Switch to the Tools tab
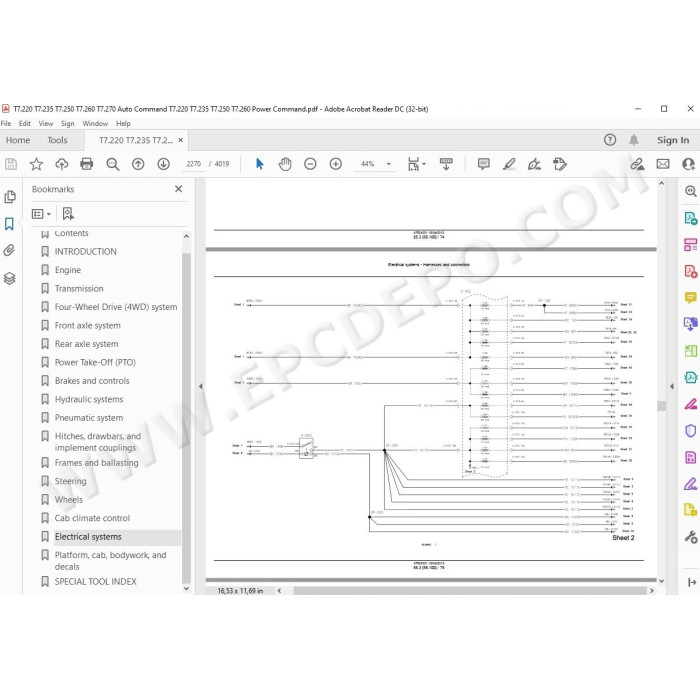This screenshot has width=700, height=700. tap(58, 140)
